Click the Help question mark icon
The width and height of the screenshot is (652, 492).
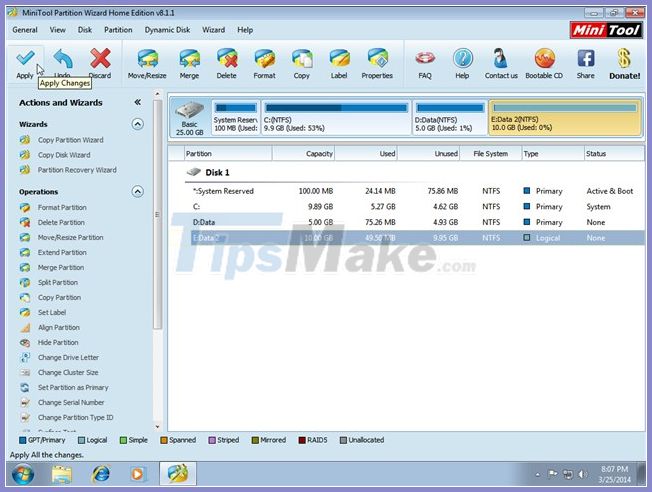point(462,59)
